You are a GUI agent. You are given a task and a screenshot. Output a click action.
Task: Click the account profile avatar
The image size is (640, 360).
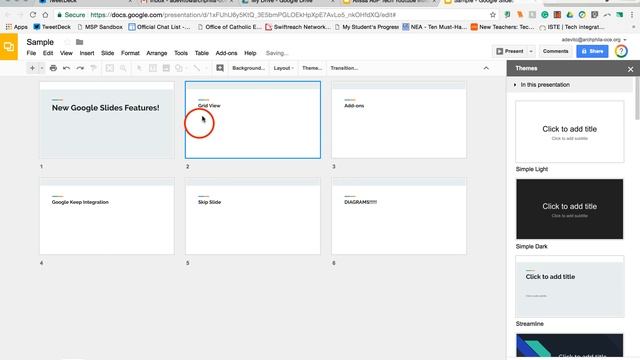(621, 51)
